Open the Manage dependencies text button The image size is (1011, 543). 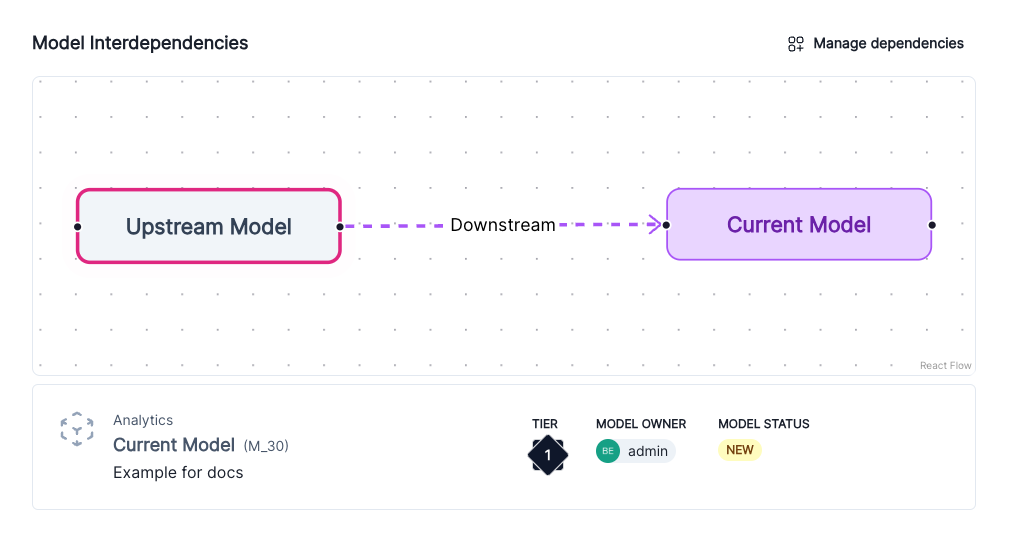tap(888, 44)
